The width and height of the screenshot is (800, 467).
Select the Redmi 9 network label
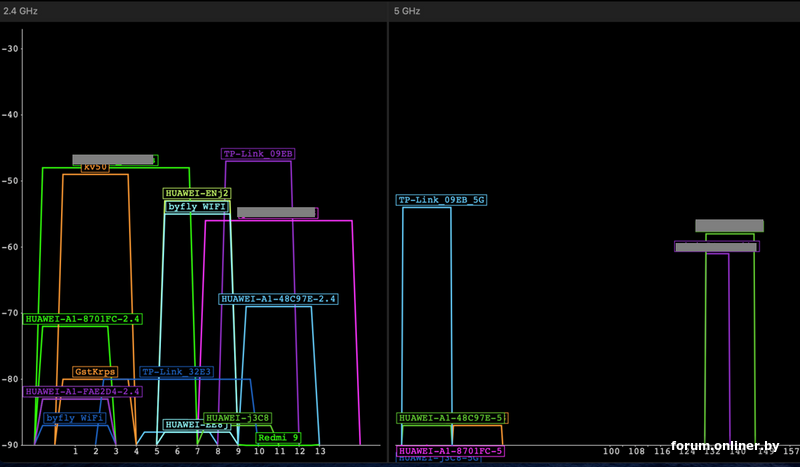[x=279, y=437]
